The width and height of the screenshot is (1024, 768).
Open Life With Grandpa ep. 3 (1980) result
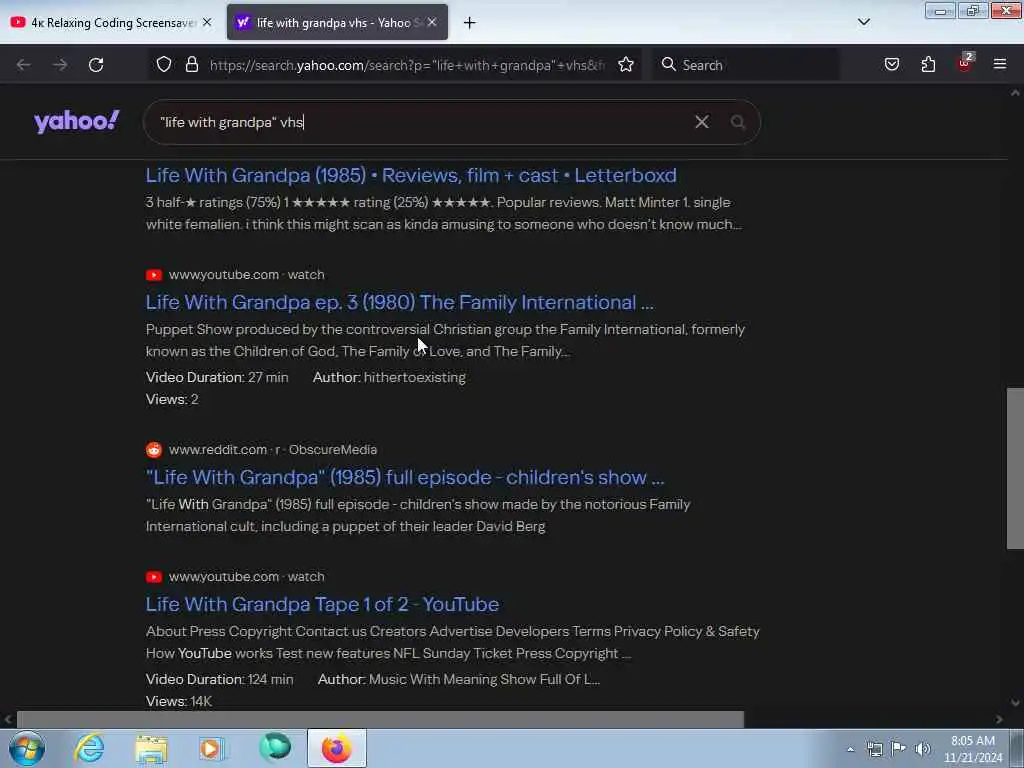point(399,302)
